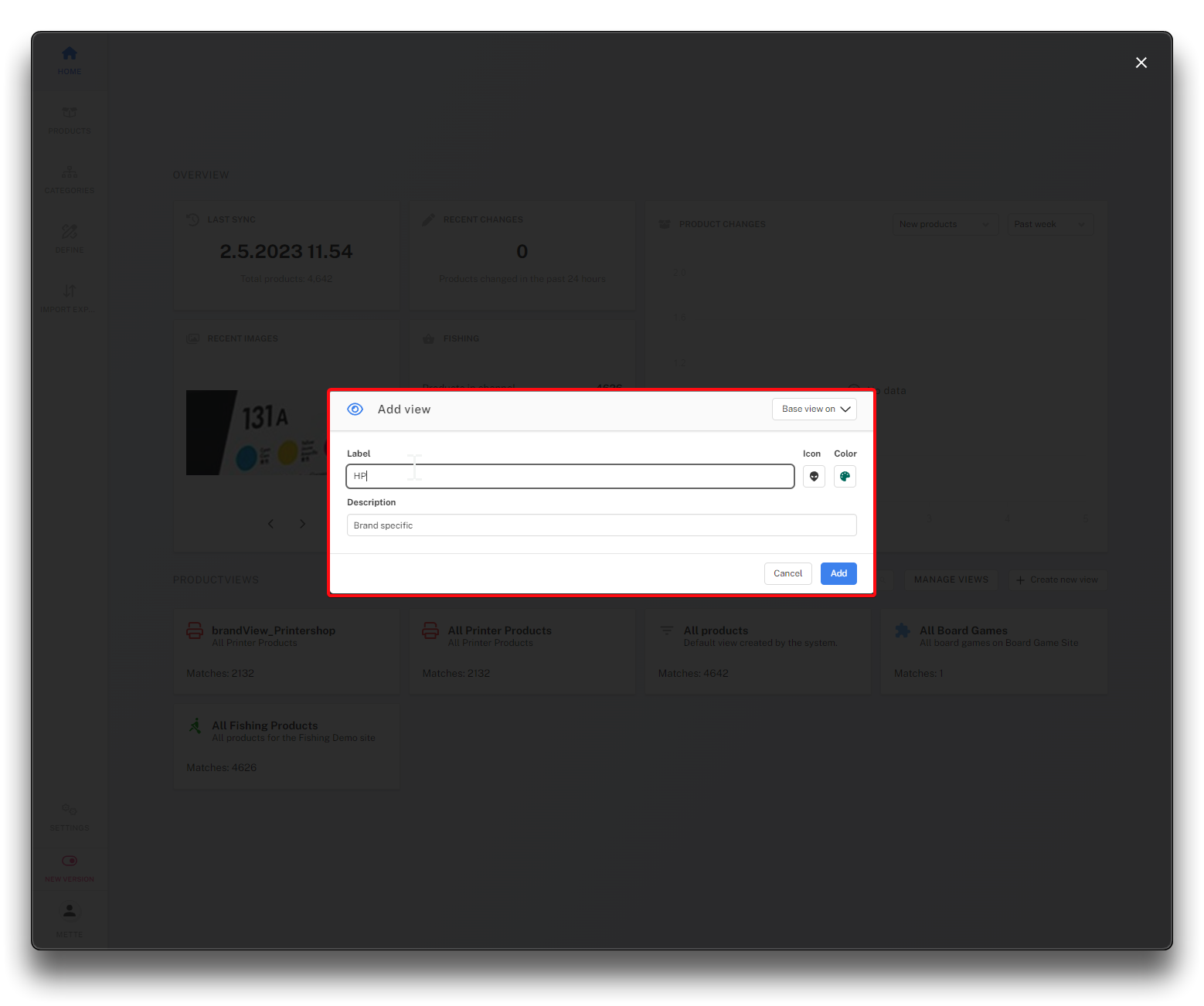This screenshot has width=1204, height=1006.
Task: Click the Description text field
Action: (x=601, y=525)
